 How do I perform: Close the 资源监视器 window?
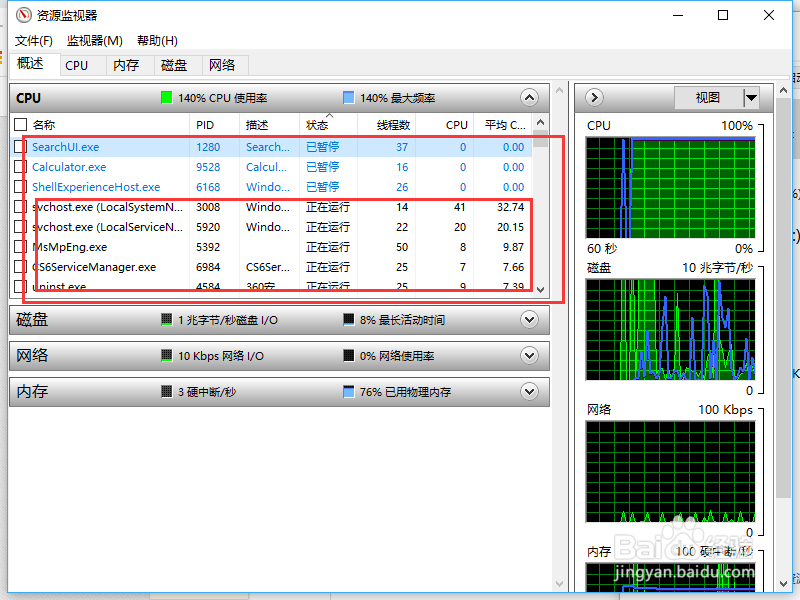point(769,15)
